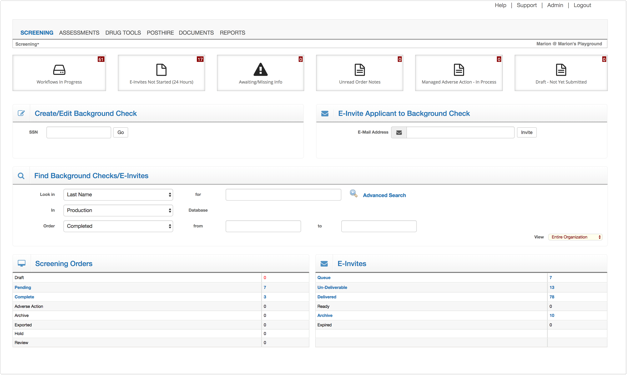This screenshot has width=627, height=376.
Task: Open the DRUG TOOLS tab
Action: (x=123, y=33)
